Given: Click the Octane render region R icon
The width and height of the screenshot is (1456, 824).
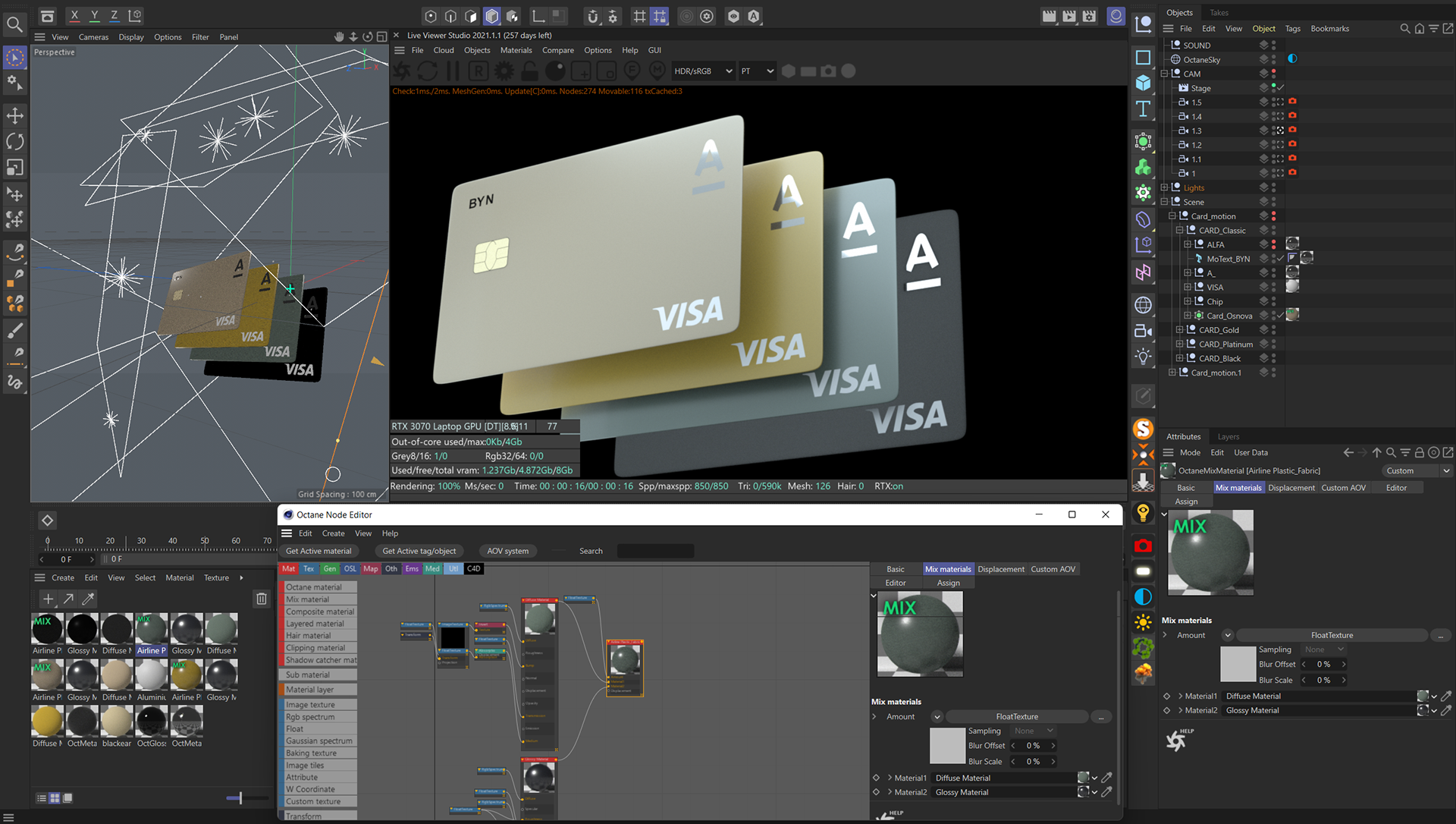Looking at the screenshot, I should pos(478,71).
